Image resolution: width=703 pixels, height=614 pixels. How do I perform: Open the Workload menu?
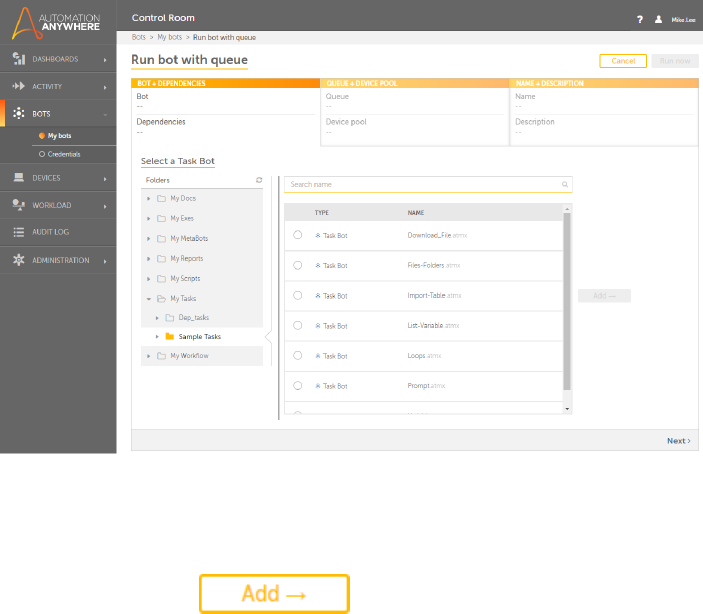tap(58, 205)
